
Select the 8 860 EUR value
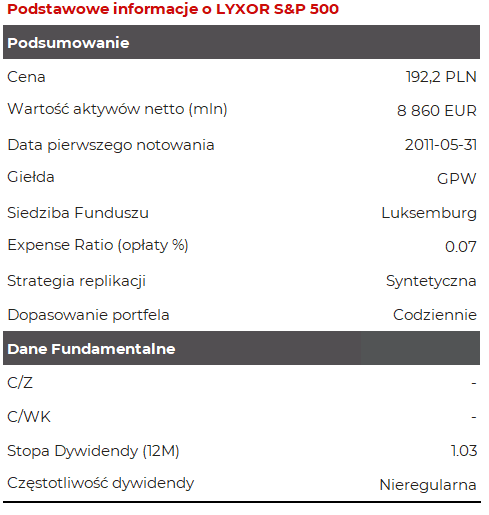tap(437, 111)
